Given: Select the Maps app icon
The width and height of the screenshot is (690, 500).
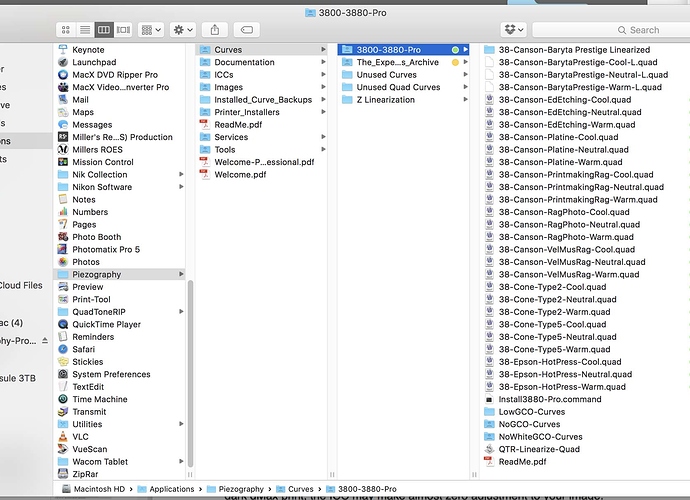Looking at the screenshot, I should [63, 112].
